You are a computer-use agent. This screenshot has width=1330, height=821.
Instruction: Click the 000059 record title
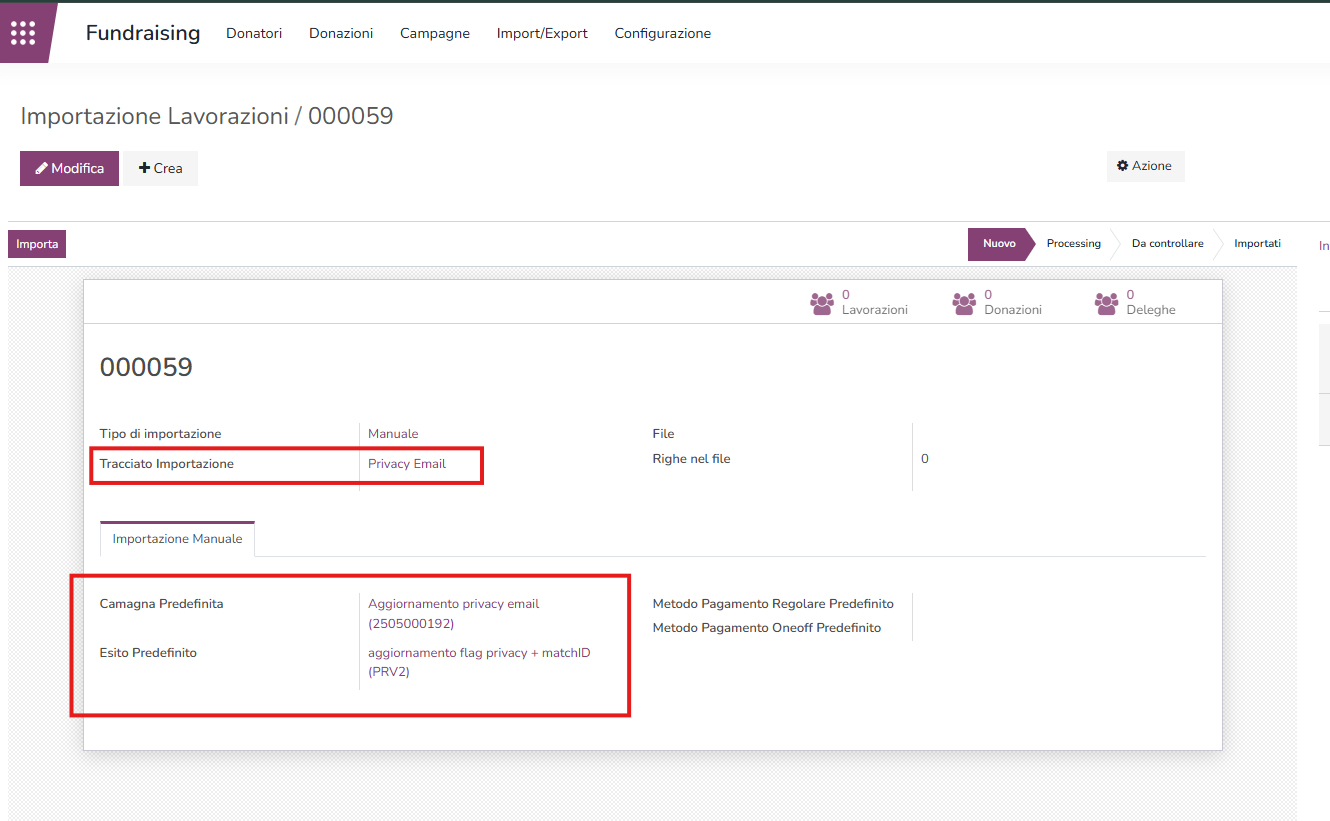pyautogui.click(x=146, y=367)
